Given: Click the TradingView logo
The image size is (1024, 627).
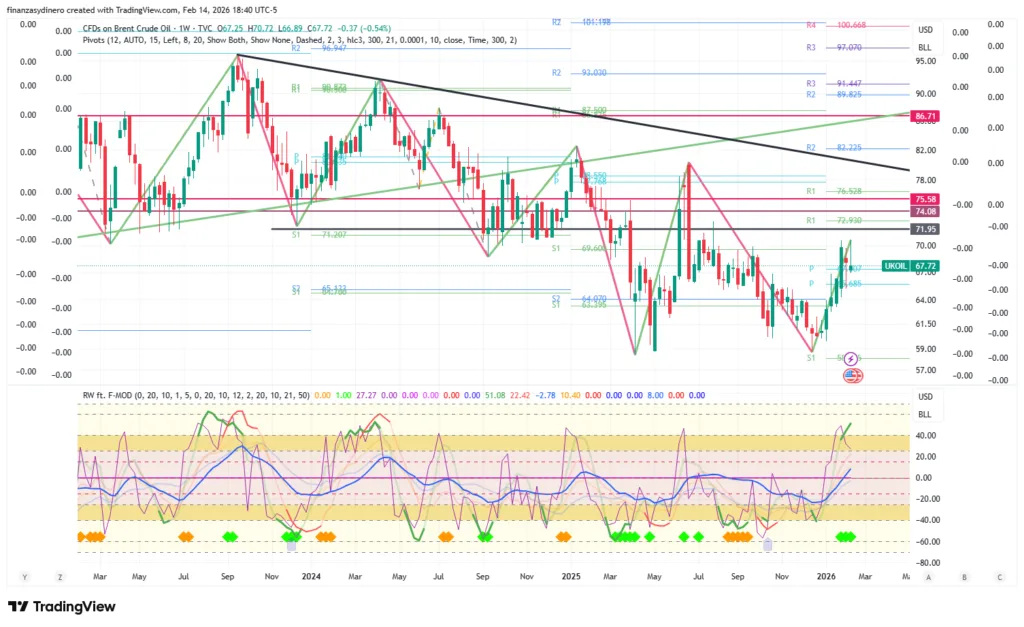Looking at the screenshot, I should (62, 607).
